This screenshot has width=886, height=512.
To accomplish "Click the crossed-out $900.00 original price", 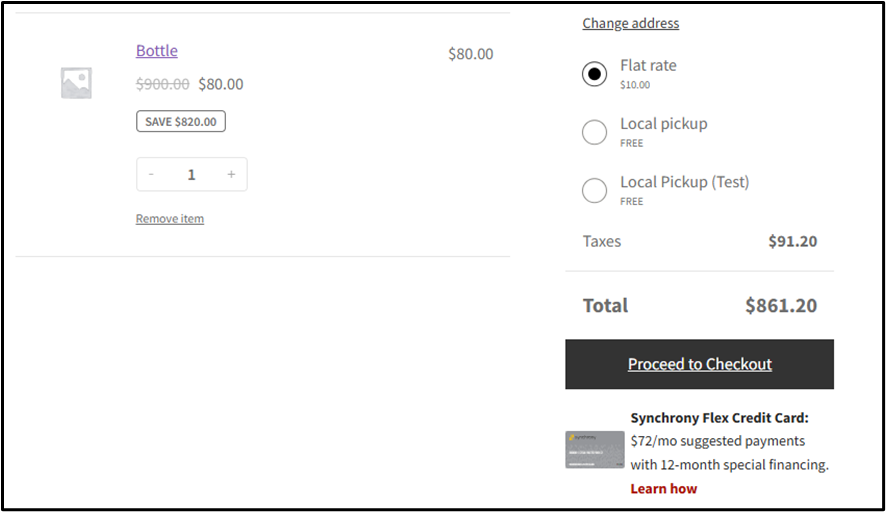I will click(162, 84).
